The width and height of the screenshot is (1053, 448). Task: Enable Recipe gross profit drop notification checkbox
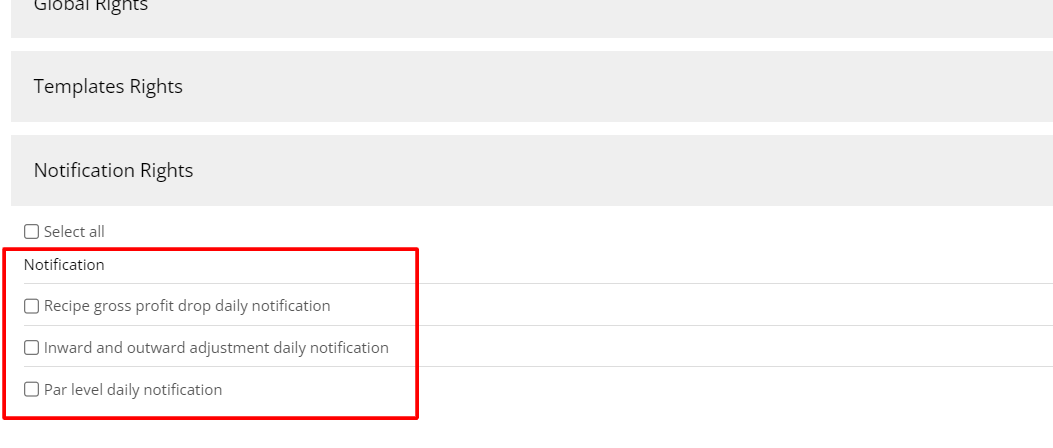(x=32, y=306)
